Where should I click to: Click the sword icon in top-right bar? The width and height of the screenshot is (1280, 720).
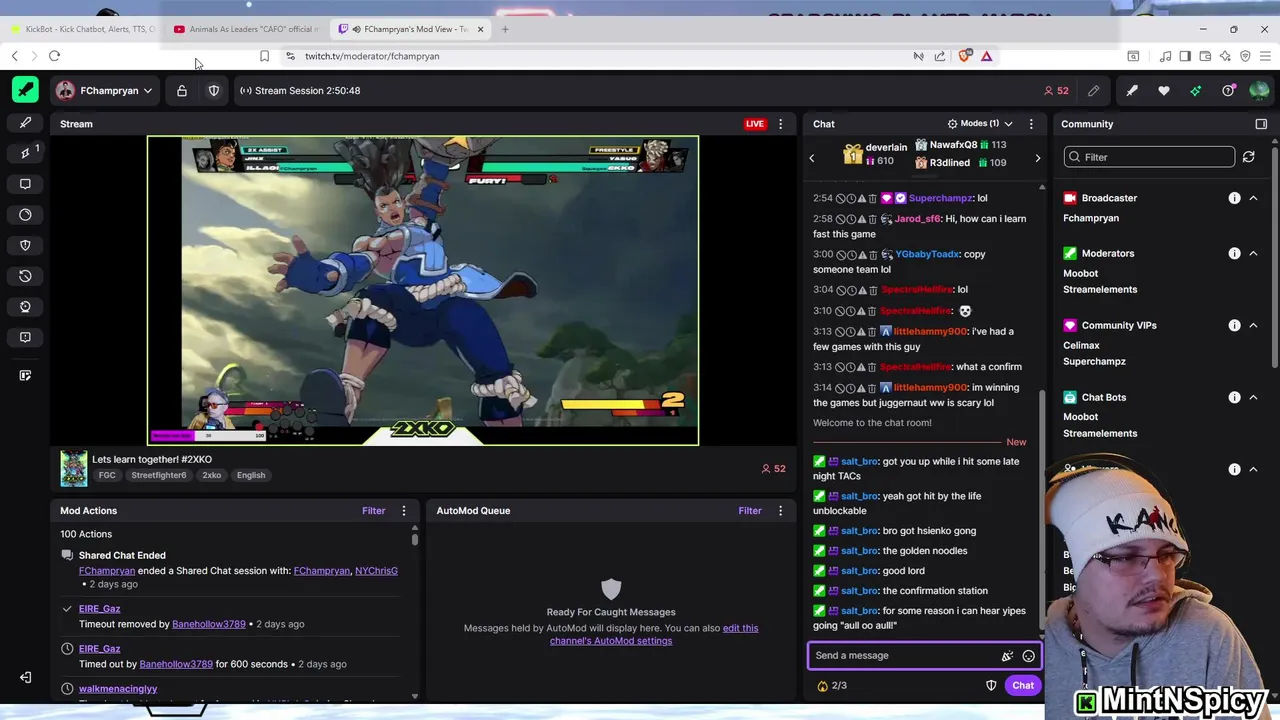[1132, 90]
